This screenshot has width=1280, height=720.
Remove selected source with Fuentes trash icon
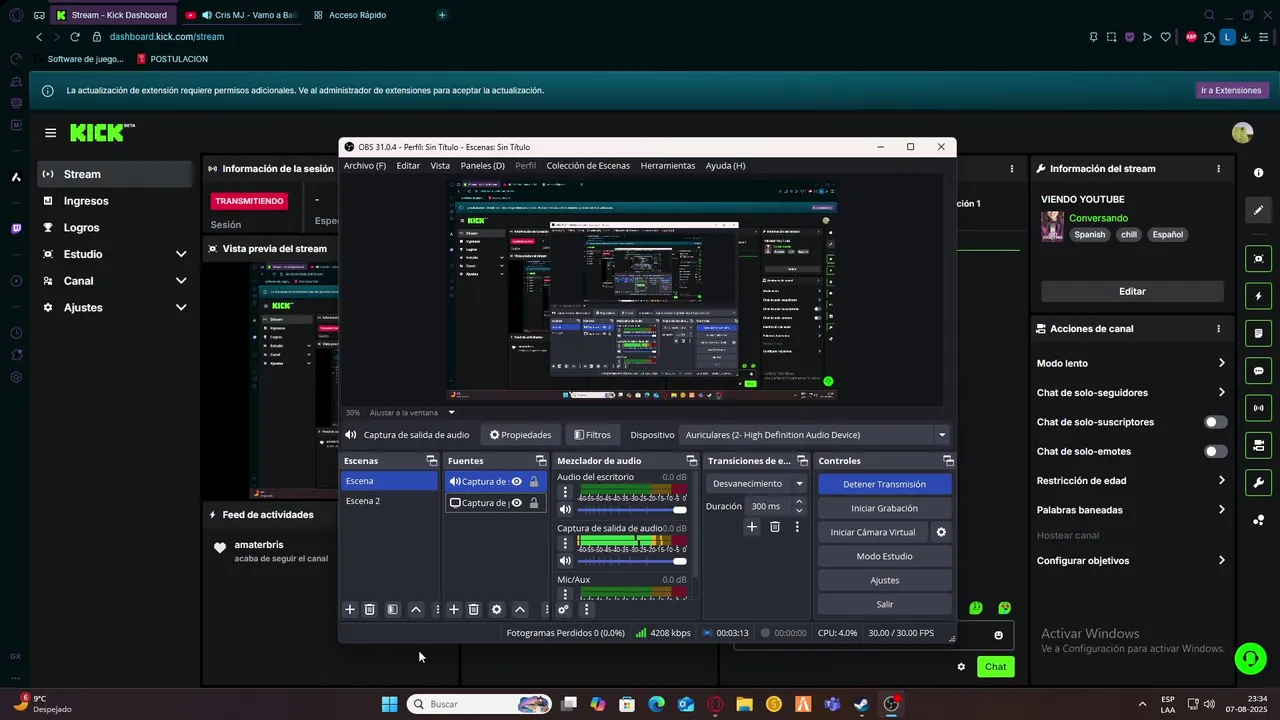pyautogui.click(x=474, y=609)
